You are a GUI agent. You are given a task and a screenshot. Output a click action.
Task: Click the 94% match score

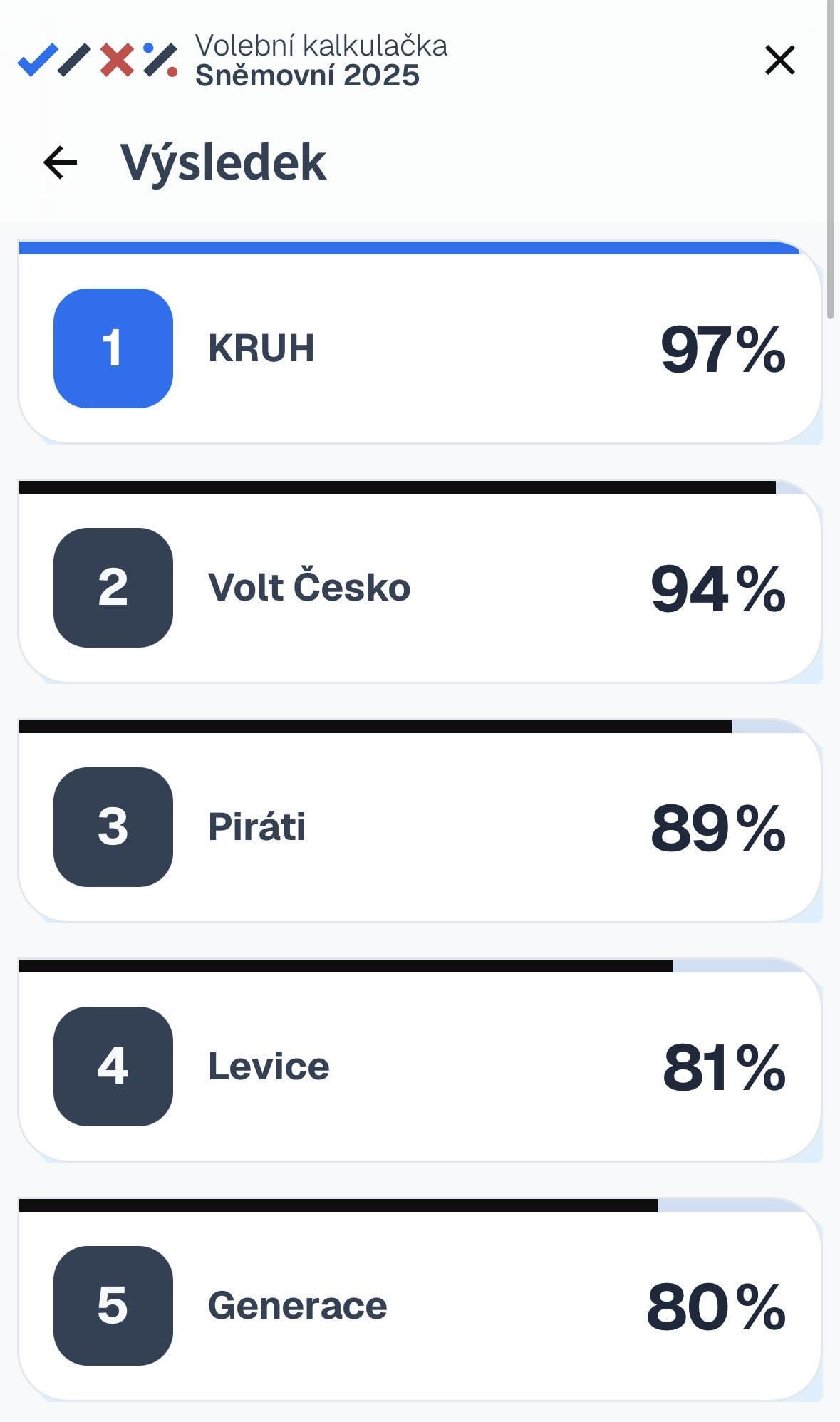point(718,588)
